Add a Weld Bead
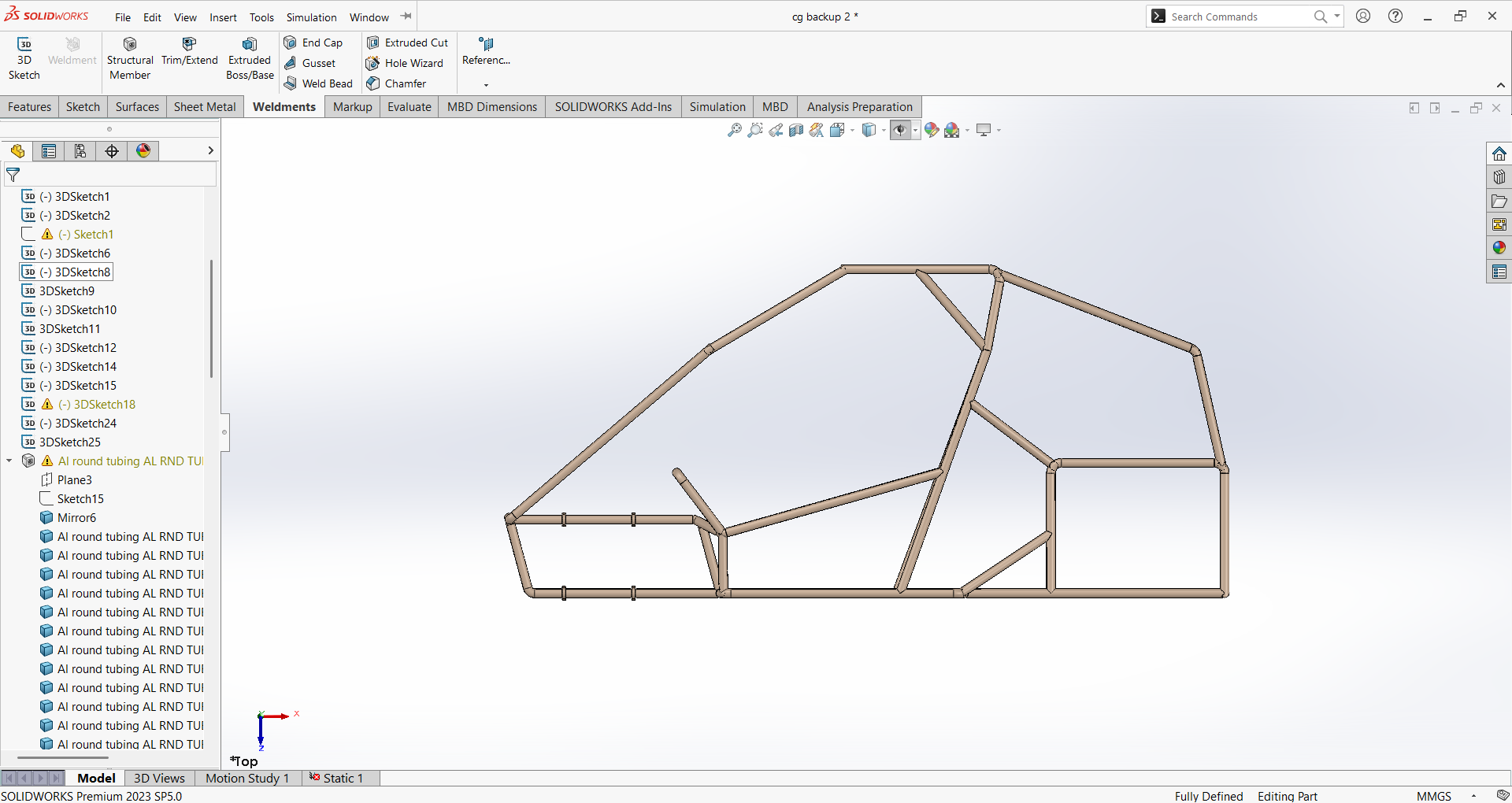This screenshot has height=803, width=1512. pos(318,83)
